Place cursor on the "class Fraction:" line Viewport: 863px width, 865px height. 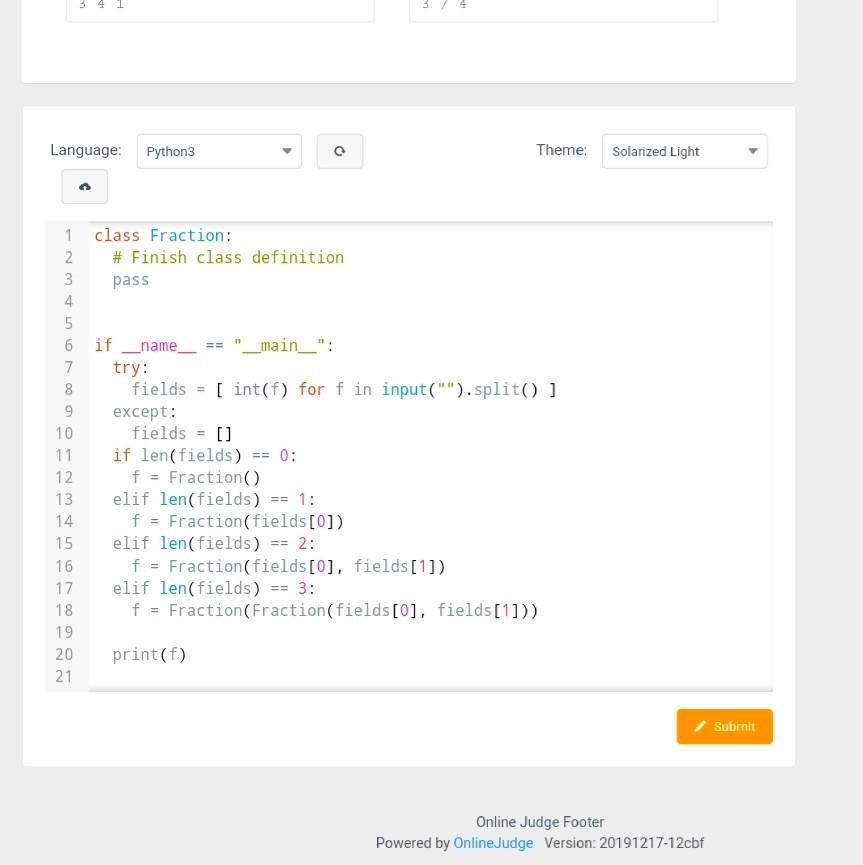(x=161, y=235)
